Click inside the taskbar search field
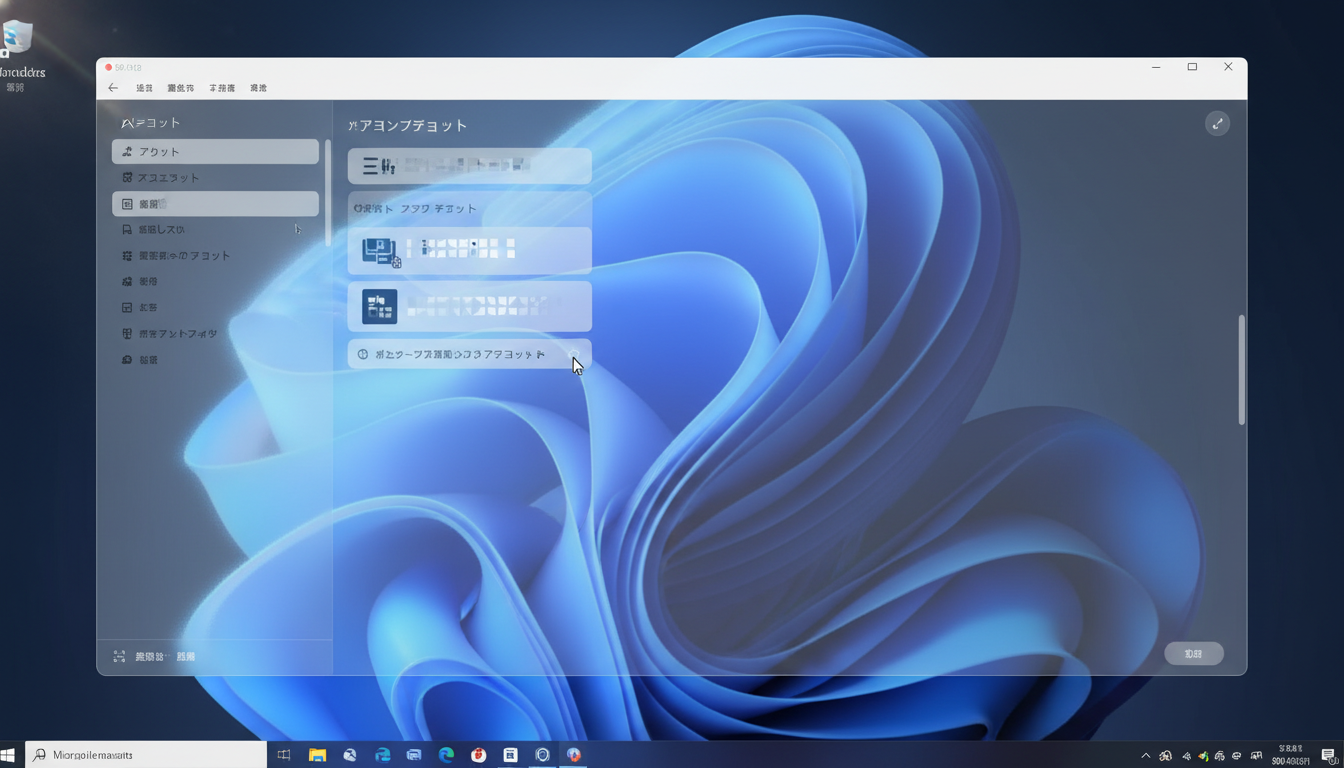 click(140, 755)
